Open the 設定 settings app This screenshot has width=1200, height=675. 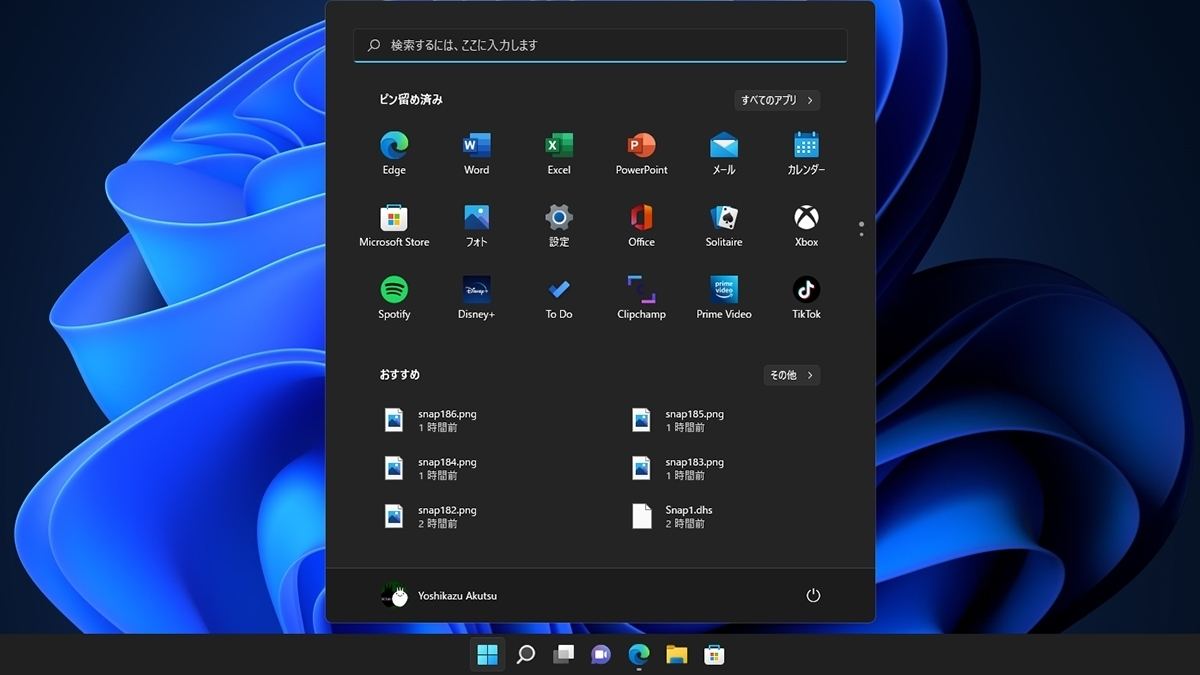point(559,225)
